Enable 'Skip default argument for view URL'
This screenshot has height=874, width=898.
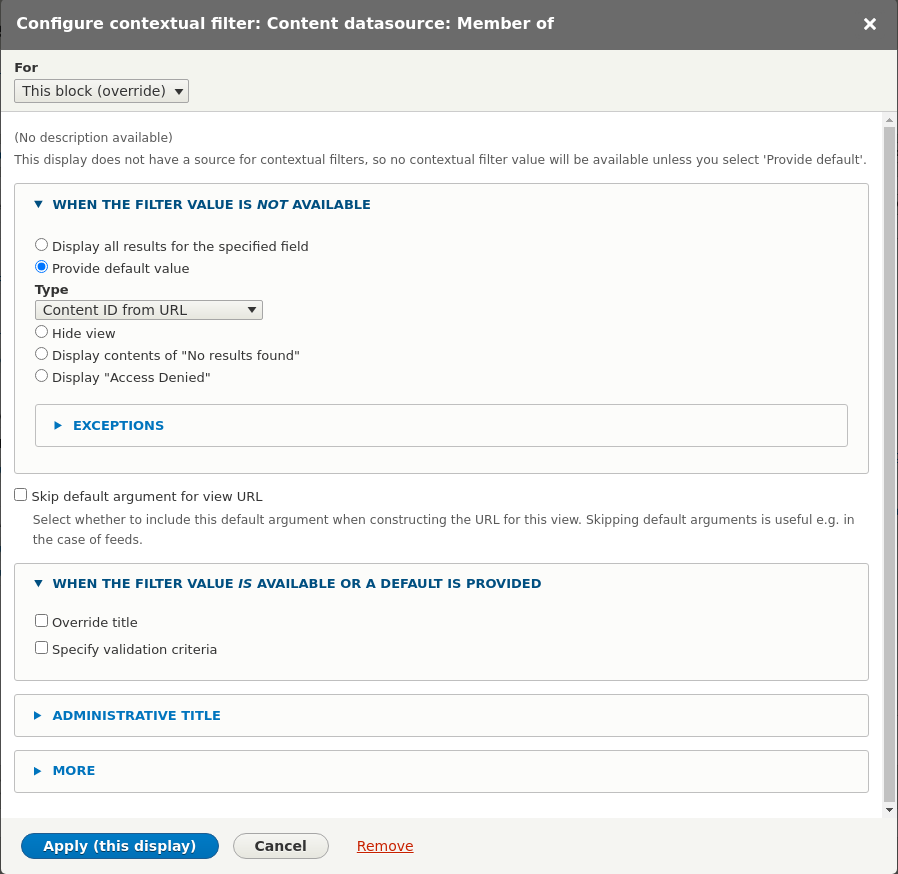[x=20, y=494]
